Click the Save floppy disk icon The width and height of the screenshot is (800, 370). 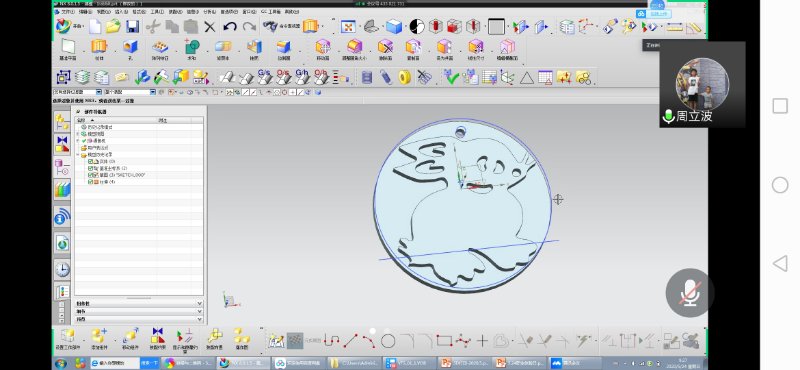coord(133,27)
